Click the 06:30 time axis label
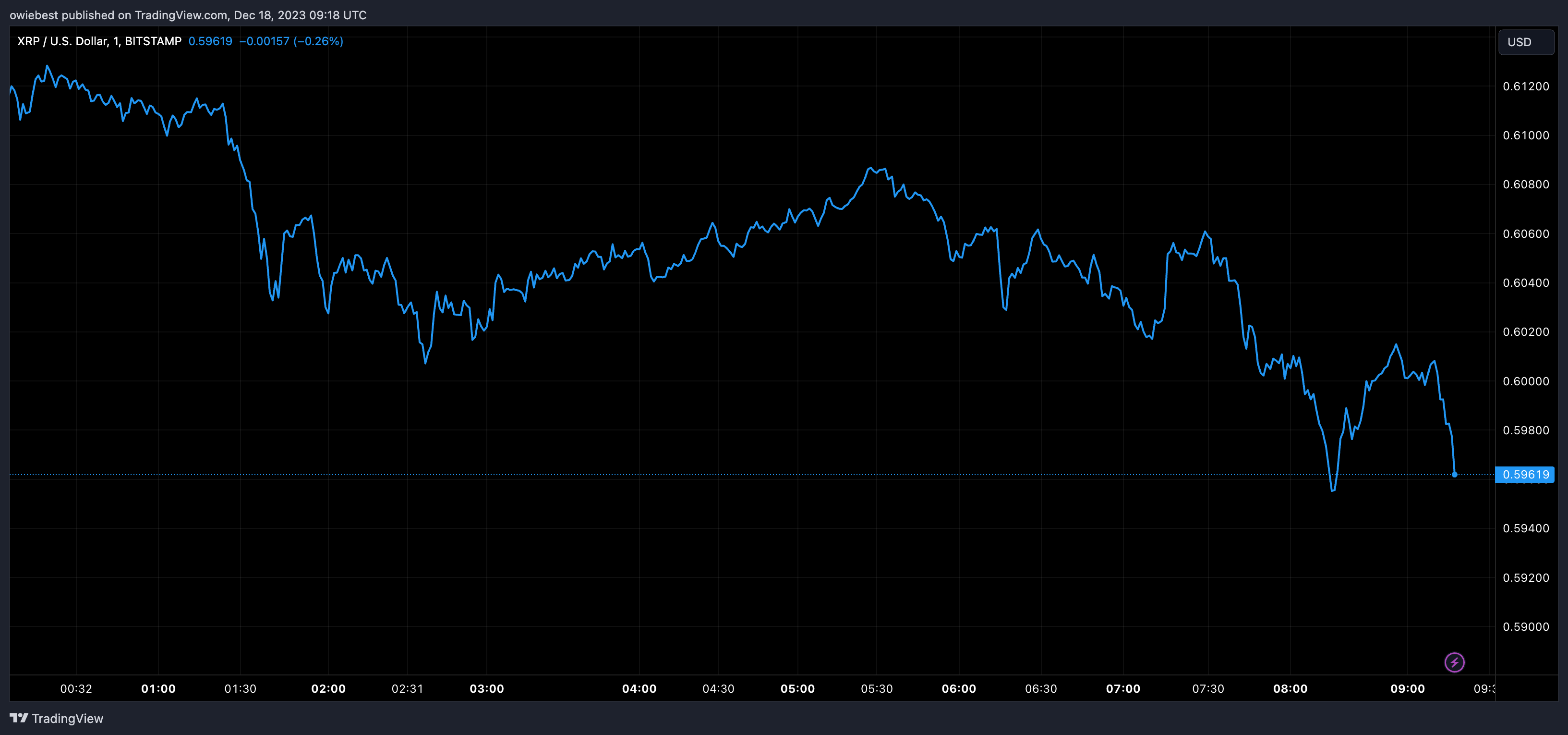The width and height of the screenshot is (1568, 735). [1041, 689]
